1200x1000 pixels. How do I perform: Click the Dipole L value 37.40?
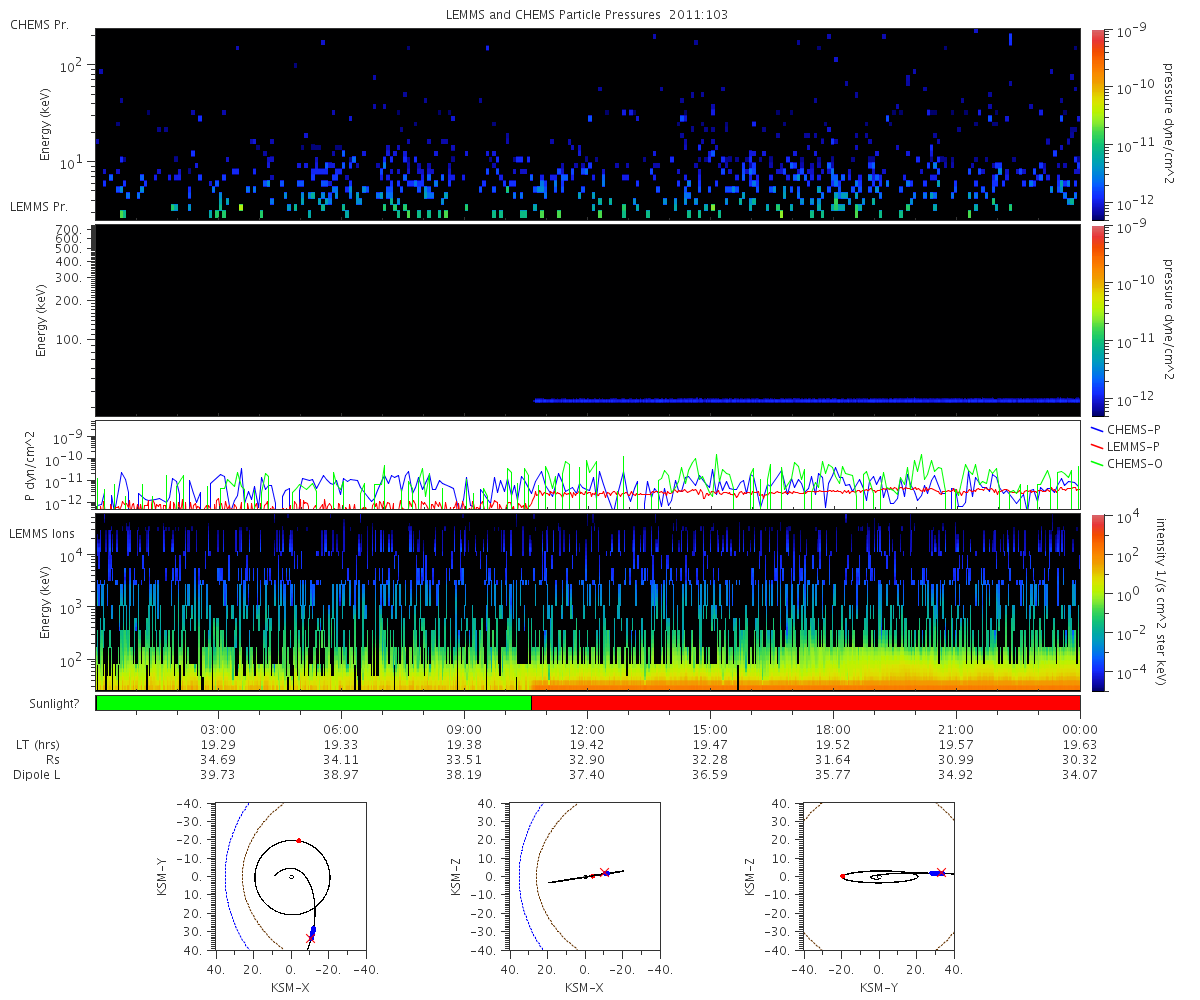tap(587, 775)
